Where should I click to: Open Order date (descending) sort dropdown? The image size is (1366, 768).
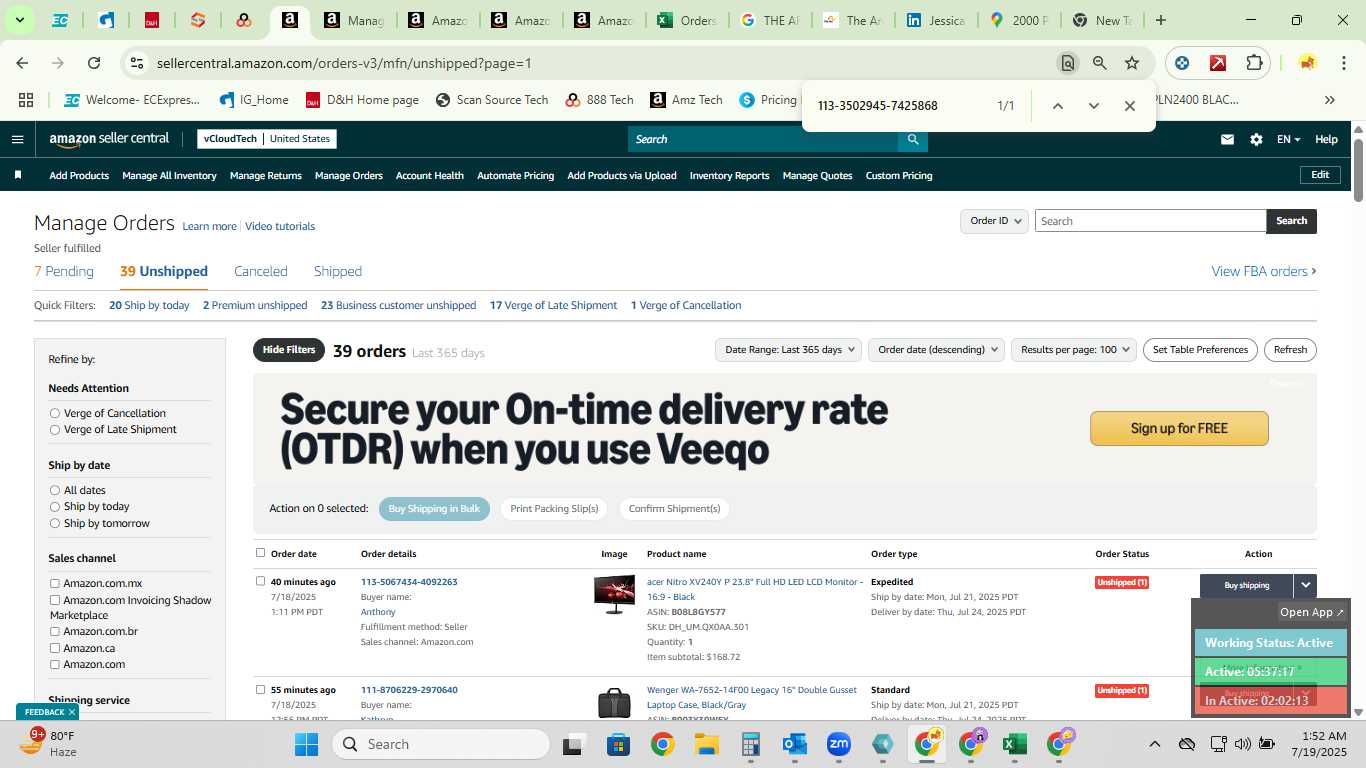pyautogui.click(x=937, y=349)
